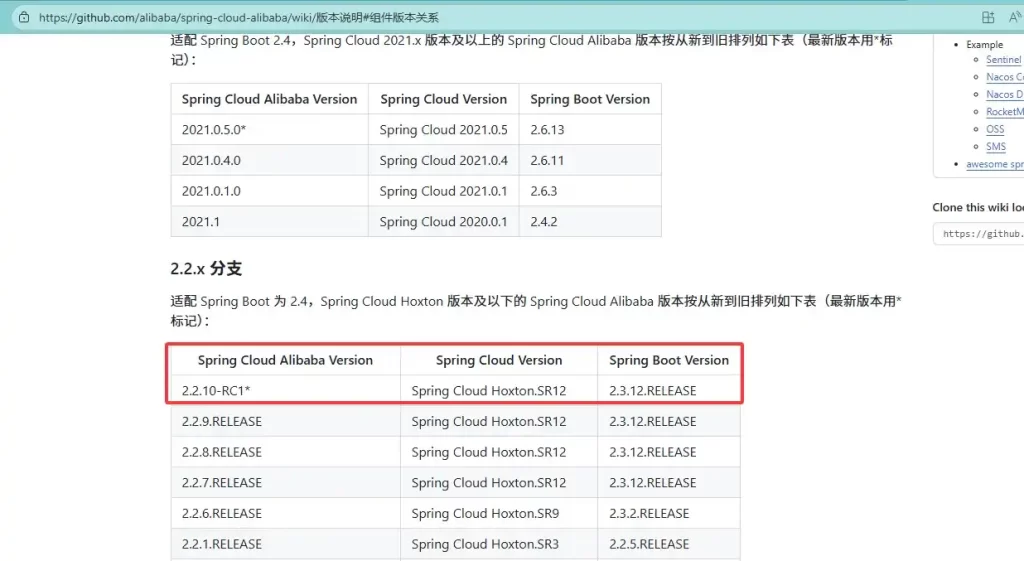Click the 2.2.5.RELEASE Spring Boot cell
The height and width of the screenshot is (561, 1024).
(649, 544)
